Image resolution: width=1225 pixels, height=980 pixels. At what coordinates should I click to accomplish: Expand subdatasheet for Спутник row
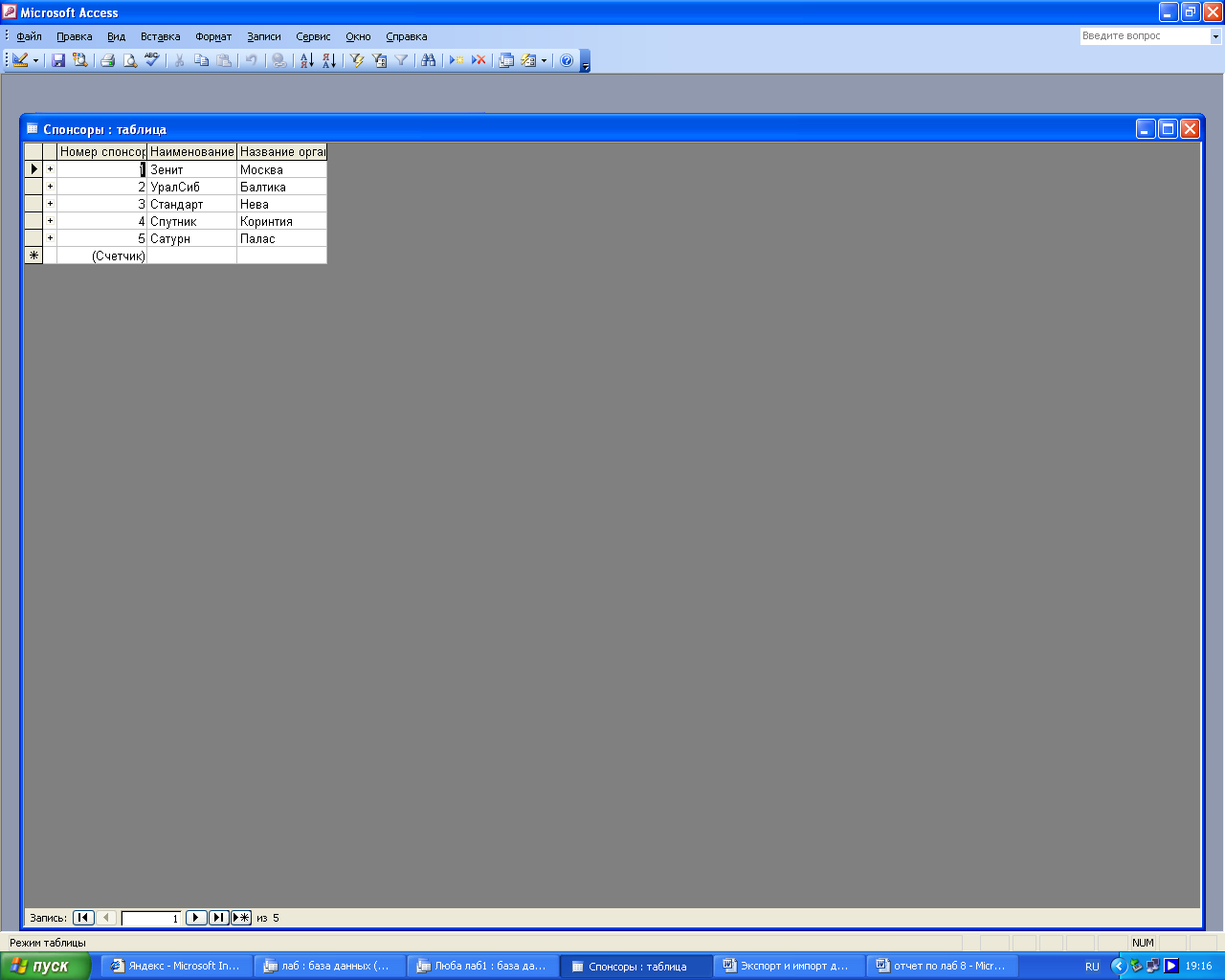50,221
